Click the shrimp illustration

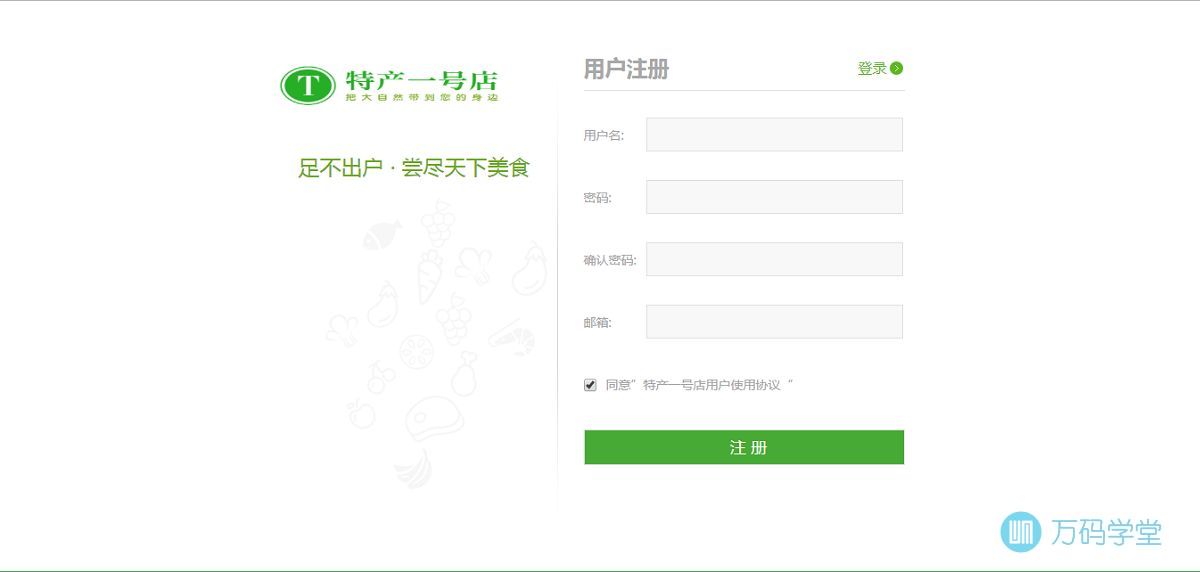pyautogui.click(x=512, y=336)
